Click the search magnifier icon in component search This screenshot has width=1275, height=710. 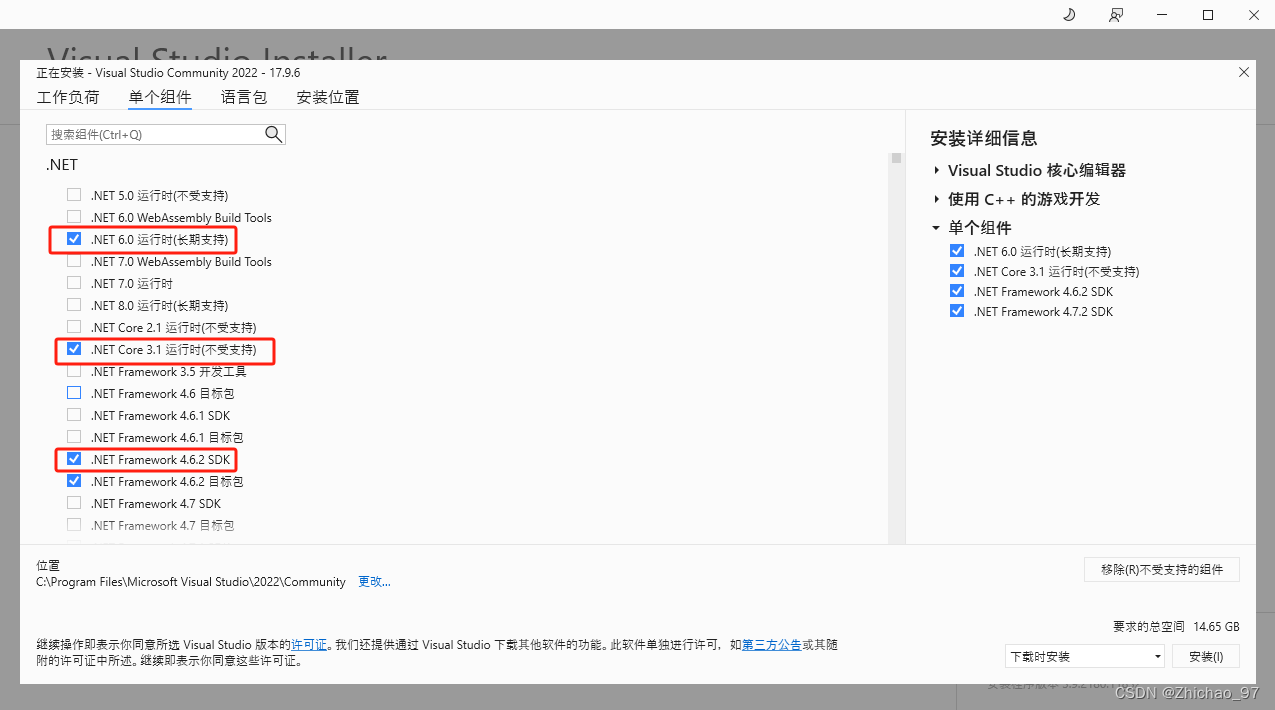pyautogui.click(x=274, y=134)
